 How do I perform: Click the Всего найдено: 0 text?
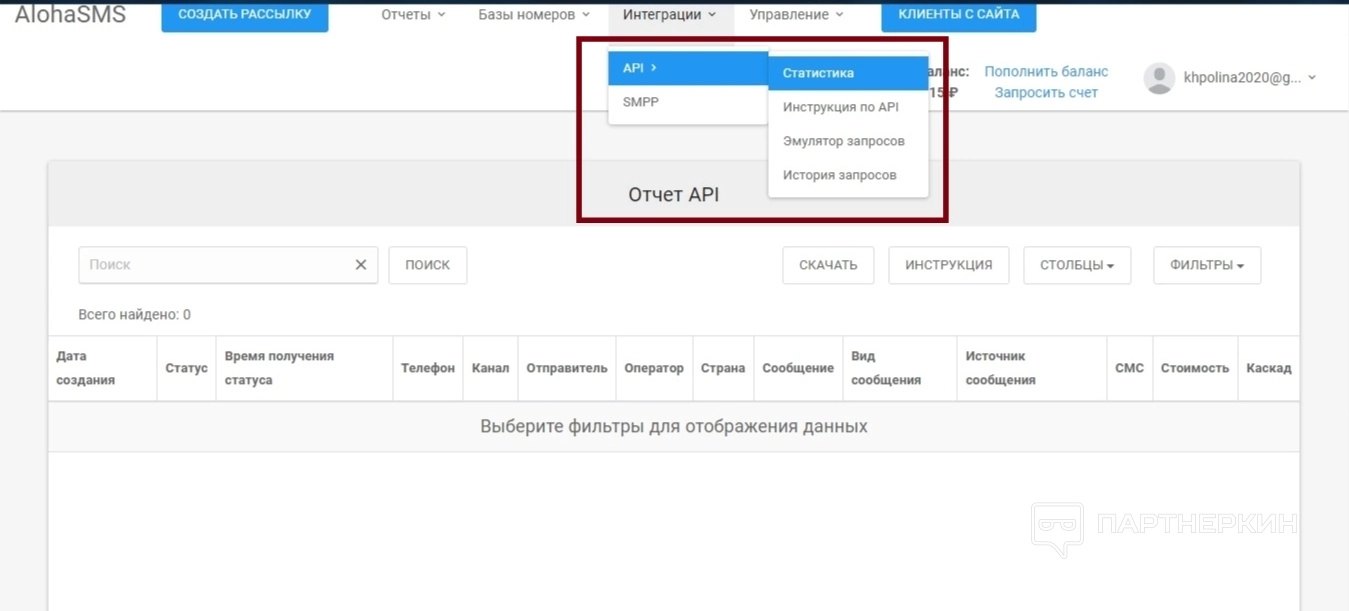134,314
